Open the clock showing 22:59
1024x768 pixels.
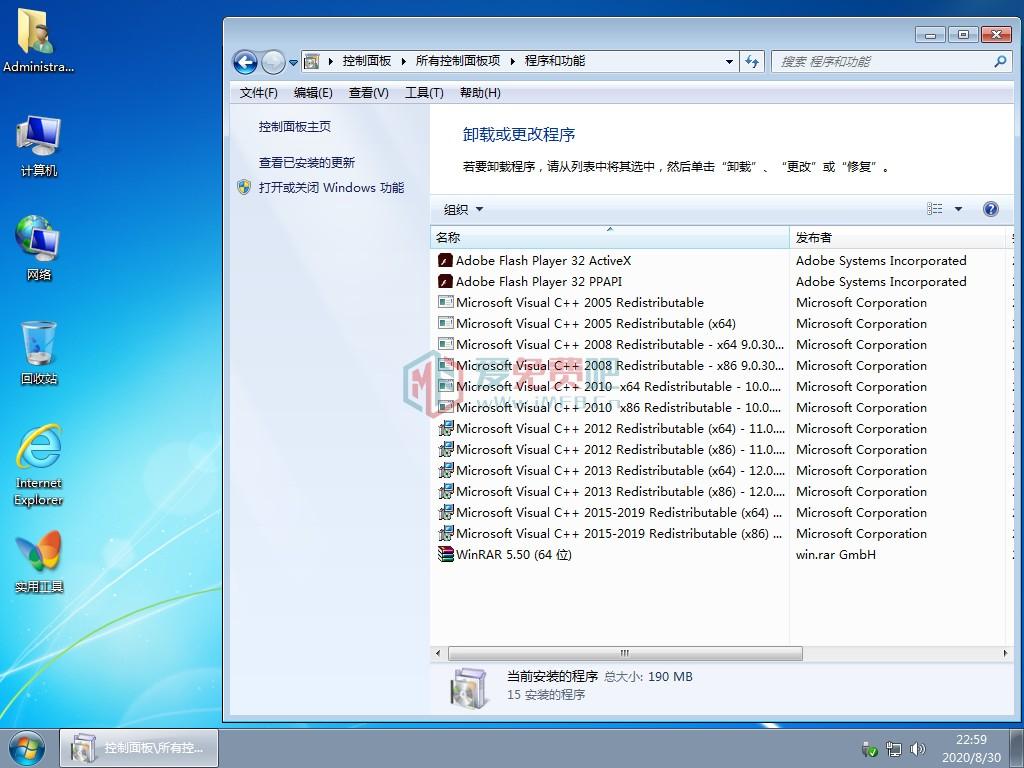coord(971,748)
